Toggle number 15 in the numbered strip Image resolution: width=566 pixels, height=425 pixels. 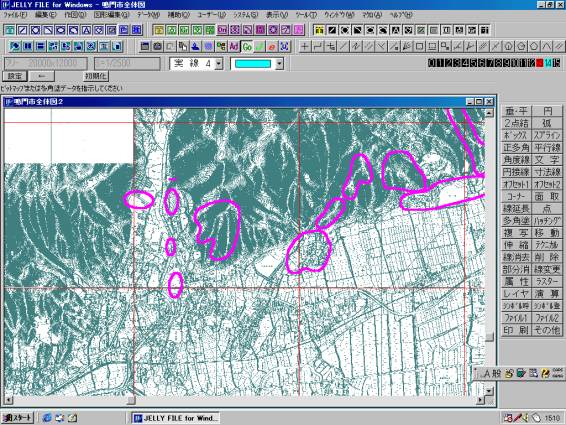click(556, 63)
